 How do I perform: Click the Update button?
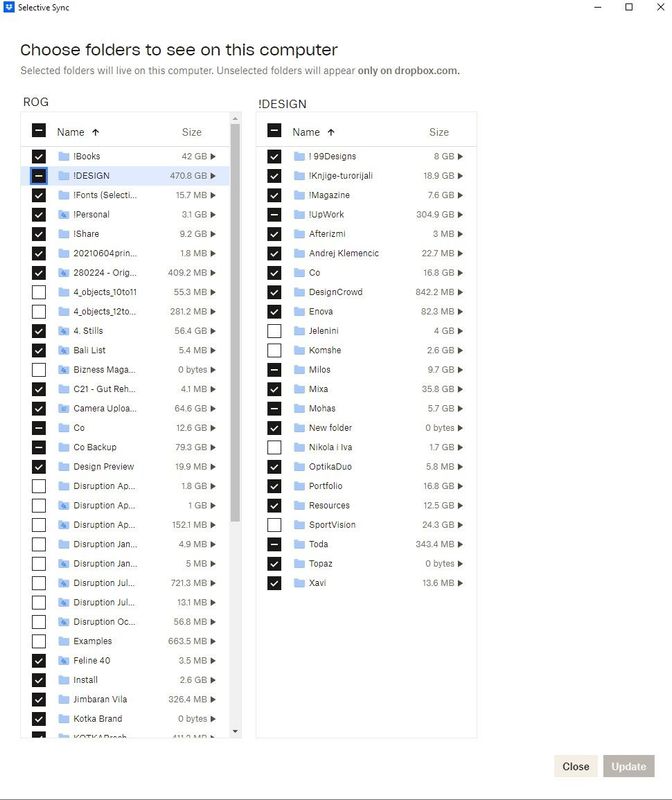coord(629,766)
